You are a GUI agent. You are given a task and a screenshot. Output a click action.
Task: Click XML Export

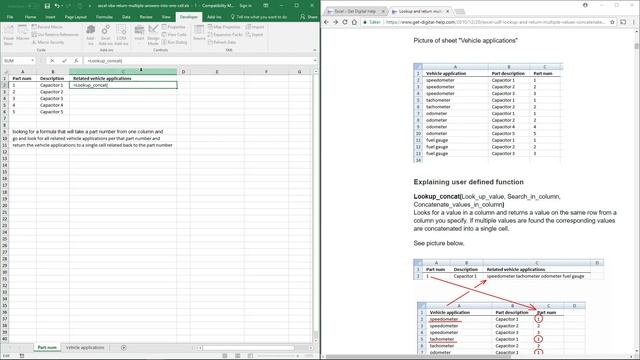pos(255,35)
